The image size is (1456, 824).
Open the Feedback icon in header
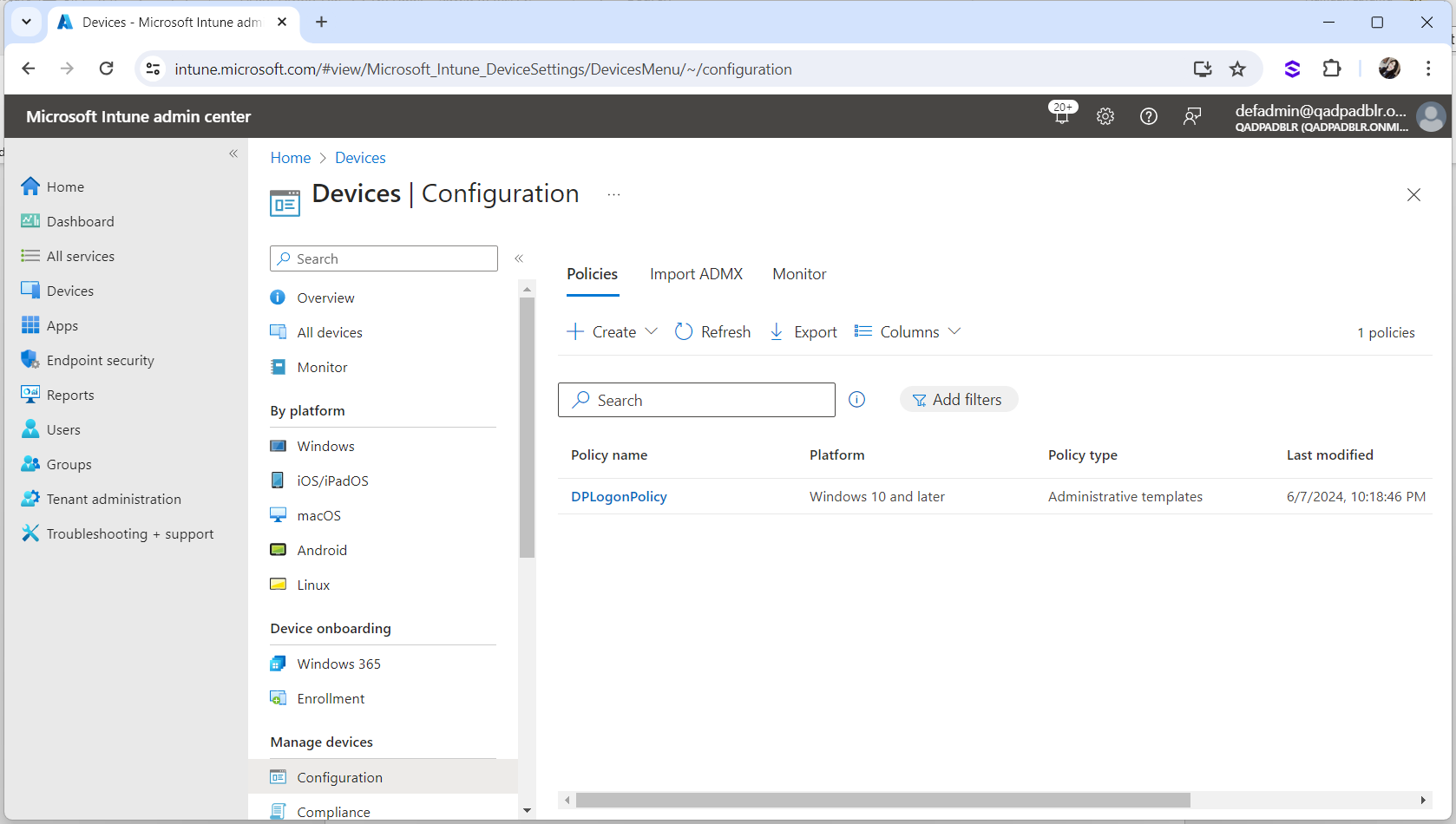pos(1192,116)
